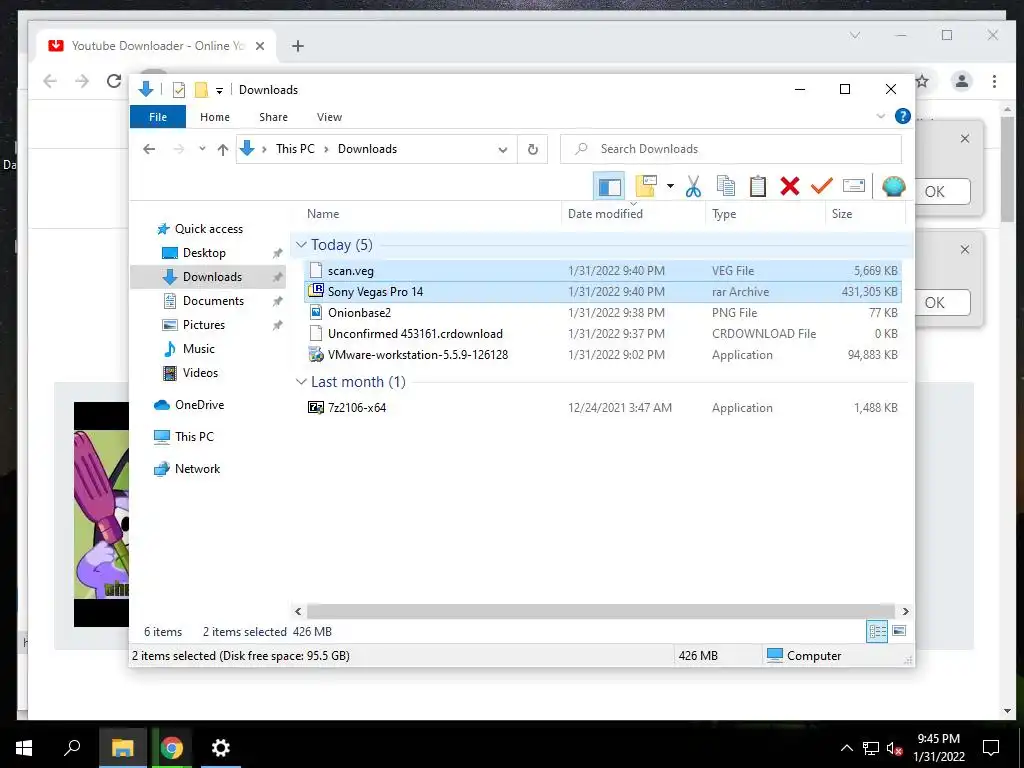Image resolution: width=1024 pixels, height=768 pixels.
Task: Select the scan.veg file
Action: 603,270
